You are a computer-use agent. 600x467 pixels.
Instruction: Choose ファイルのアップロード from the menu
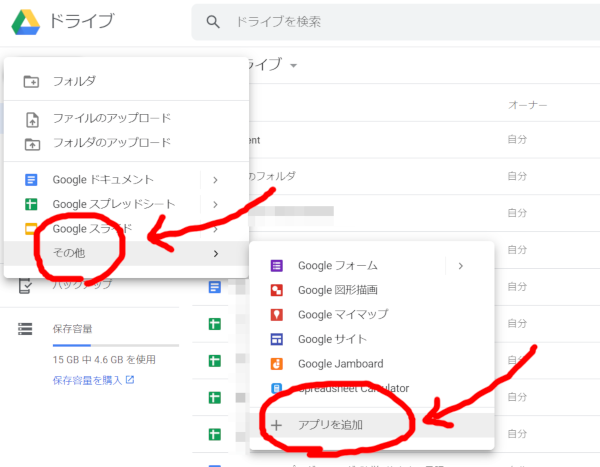126,118
